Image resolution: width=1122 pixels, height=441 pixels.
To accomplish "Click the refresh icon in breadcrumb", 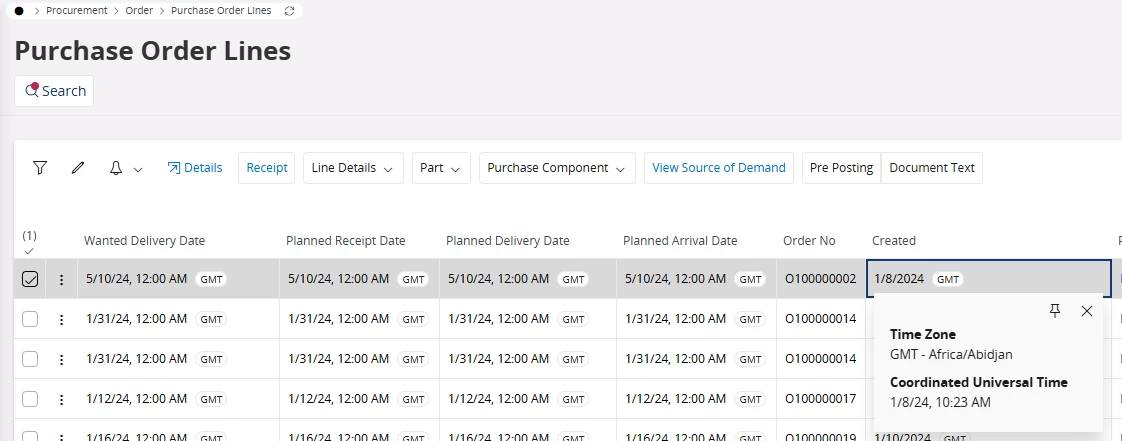I will point(290,11).
